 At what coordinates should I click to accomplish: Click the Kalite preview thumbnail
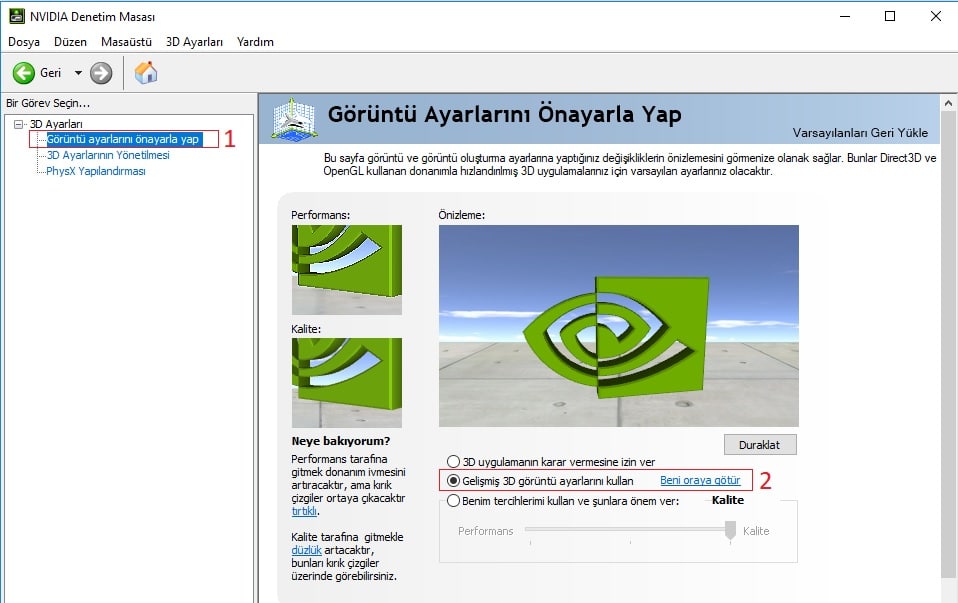(346, 382)
